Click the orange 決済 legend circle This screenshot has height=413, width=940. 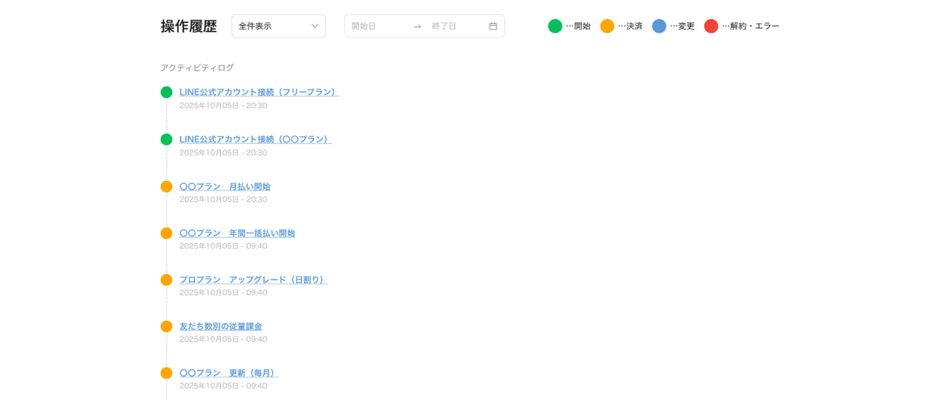click(607, 26)
